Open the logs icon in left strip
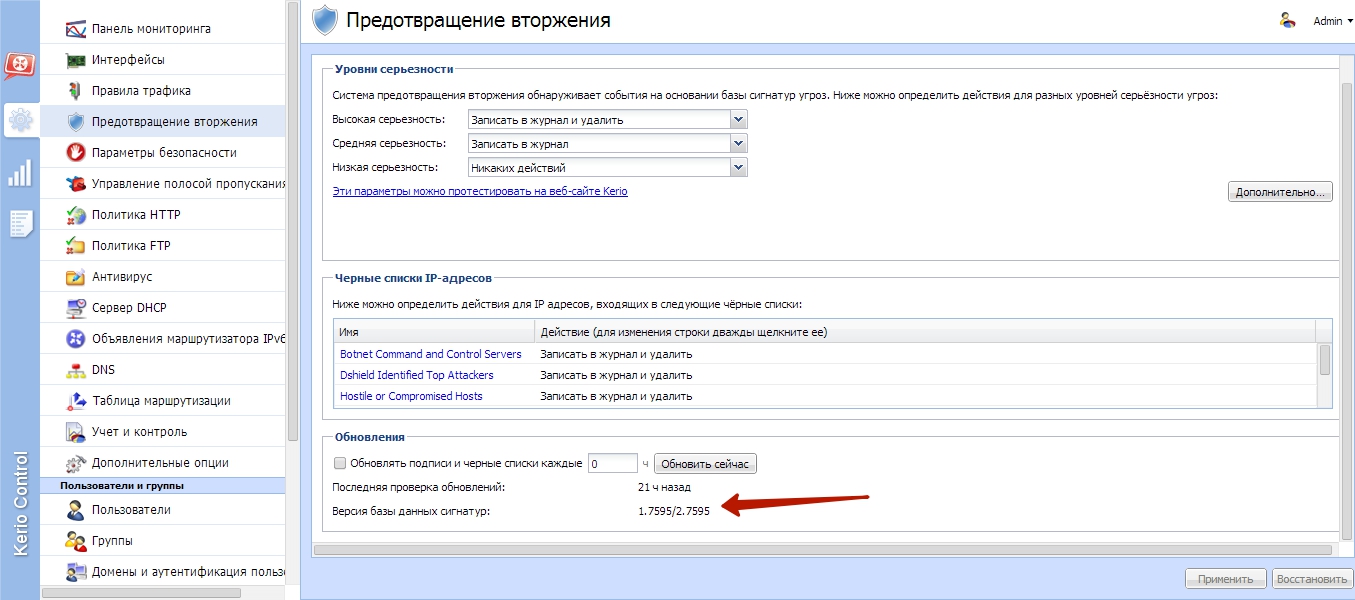 (x=20, y=223)
